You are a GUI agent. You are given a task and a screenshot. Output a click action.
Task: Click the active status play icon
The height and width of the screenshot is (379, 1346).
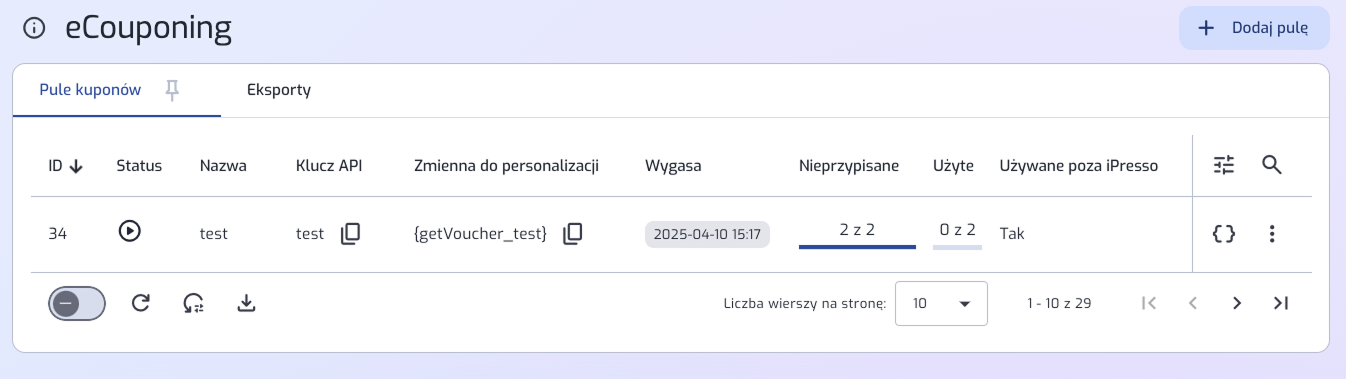pos(129,232)
